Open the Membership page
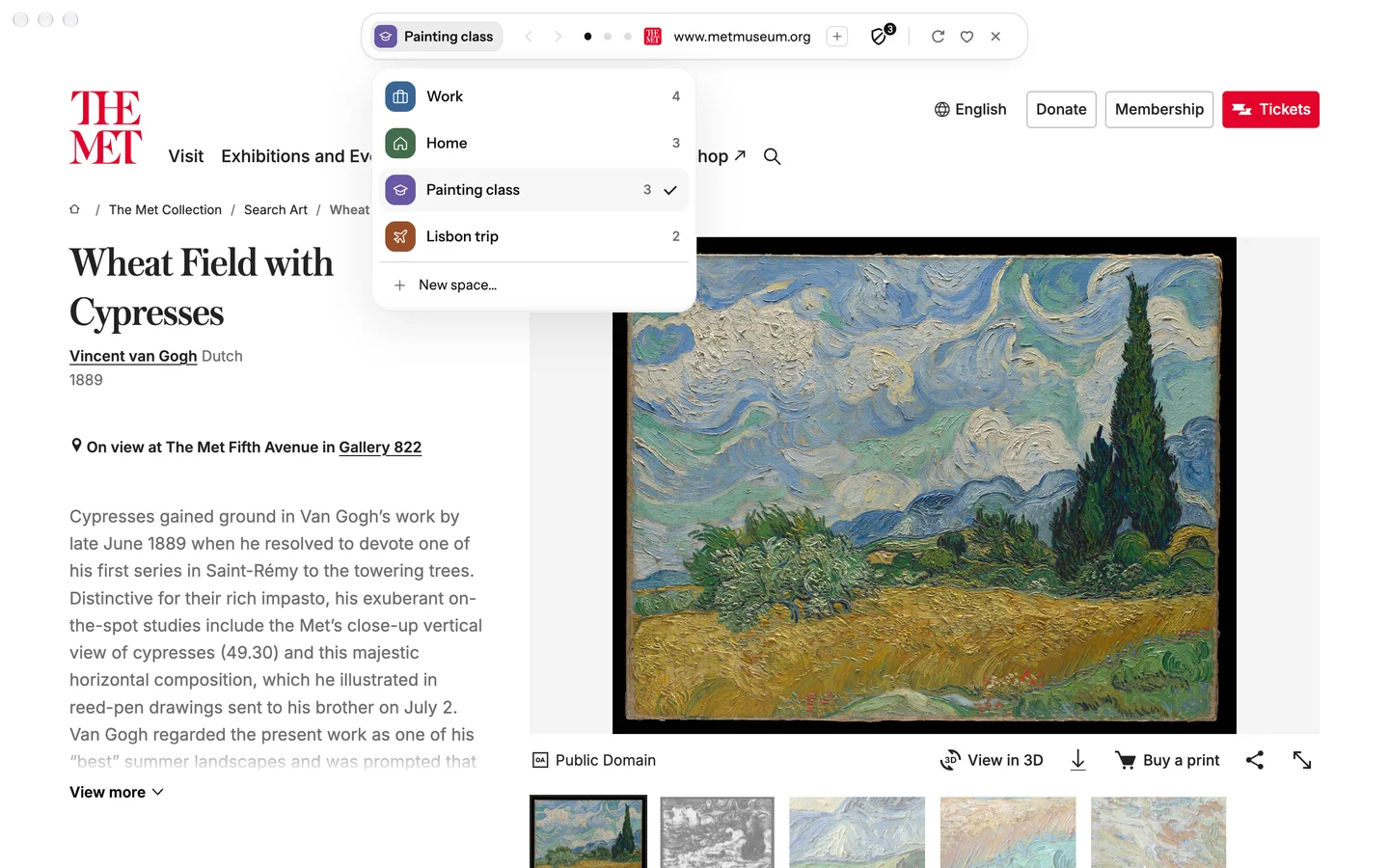The image size is (1389, 868). 1159,109
